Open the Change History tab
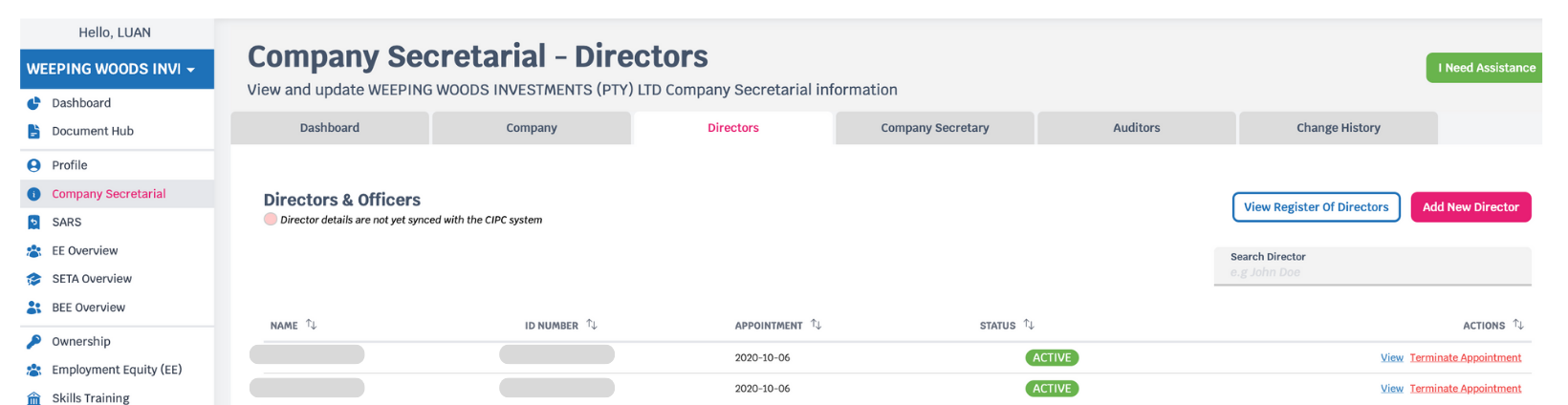The width and height of the screenshot is (1568, 405). pos(1339,128)
